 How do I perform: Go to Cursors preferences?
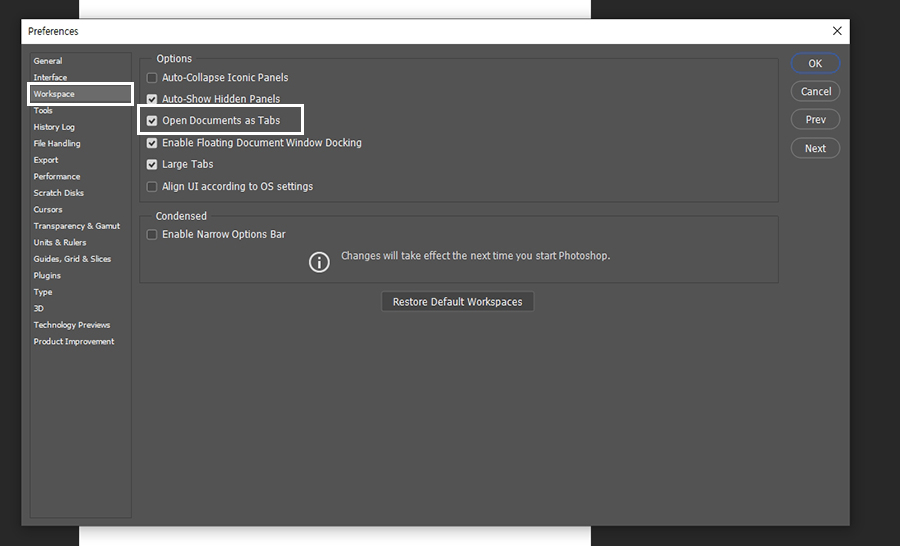coord(48,210)
